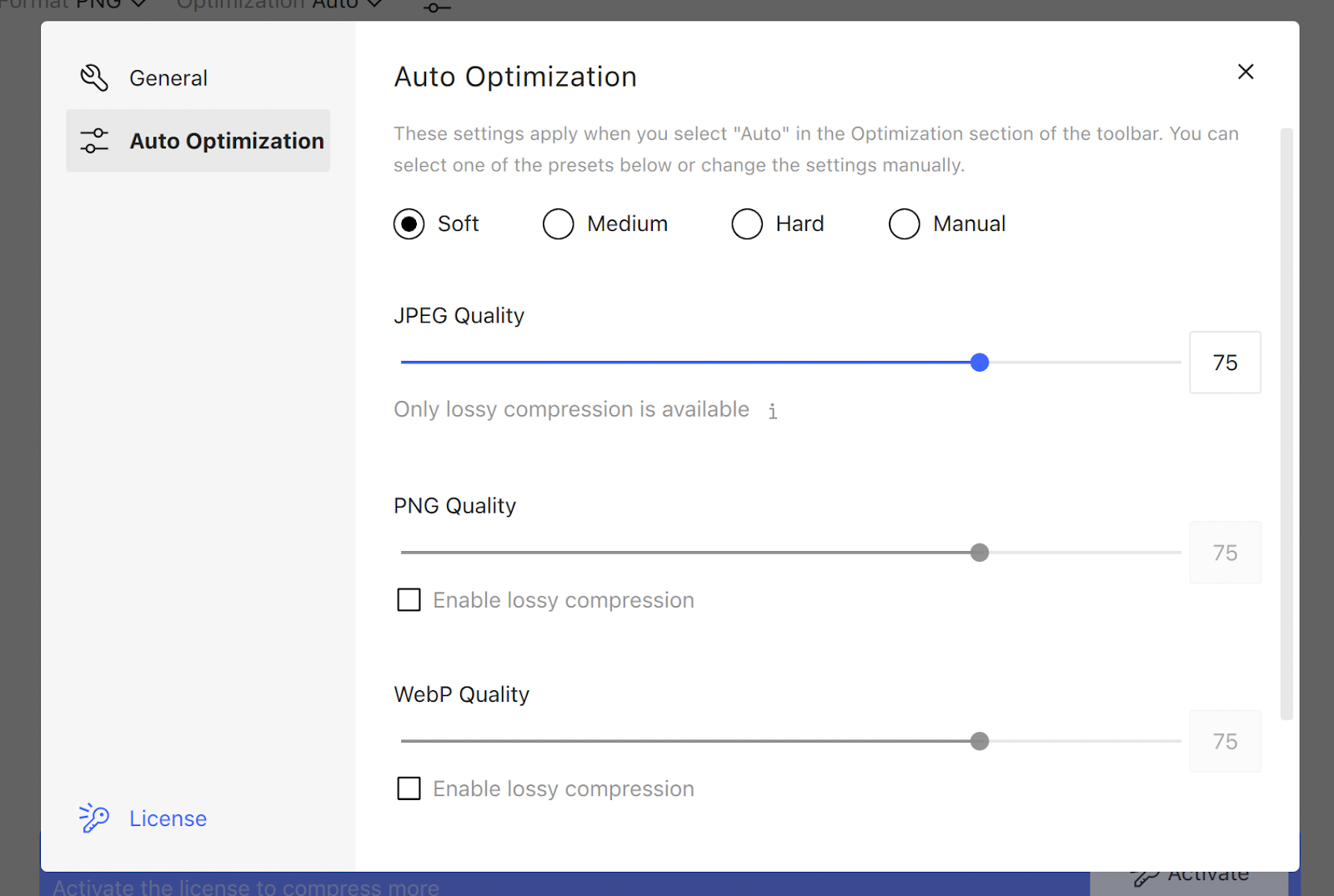1334x896 pixels.
Task: Click the General wrench icon
Action: point(94,78)
